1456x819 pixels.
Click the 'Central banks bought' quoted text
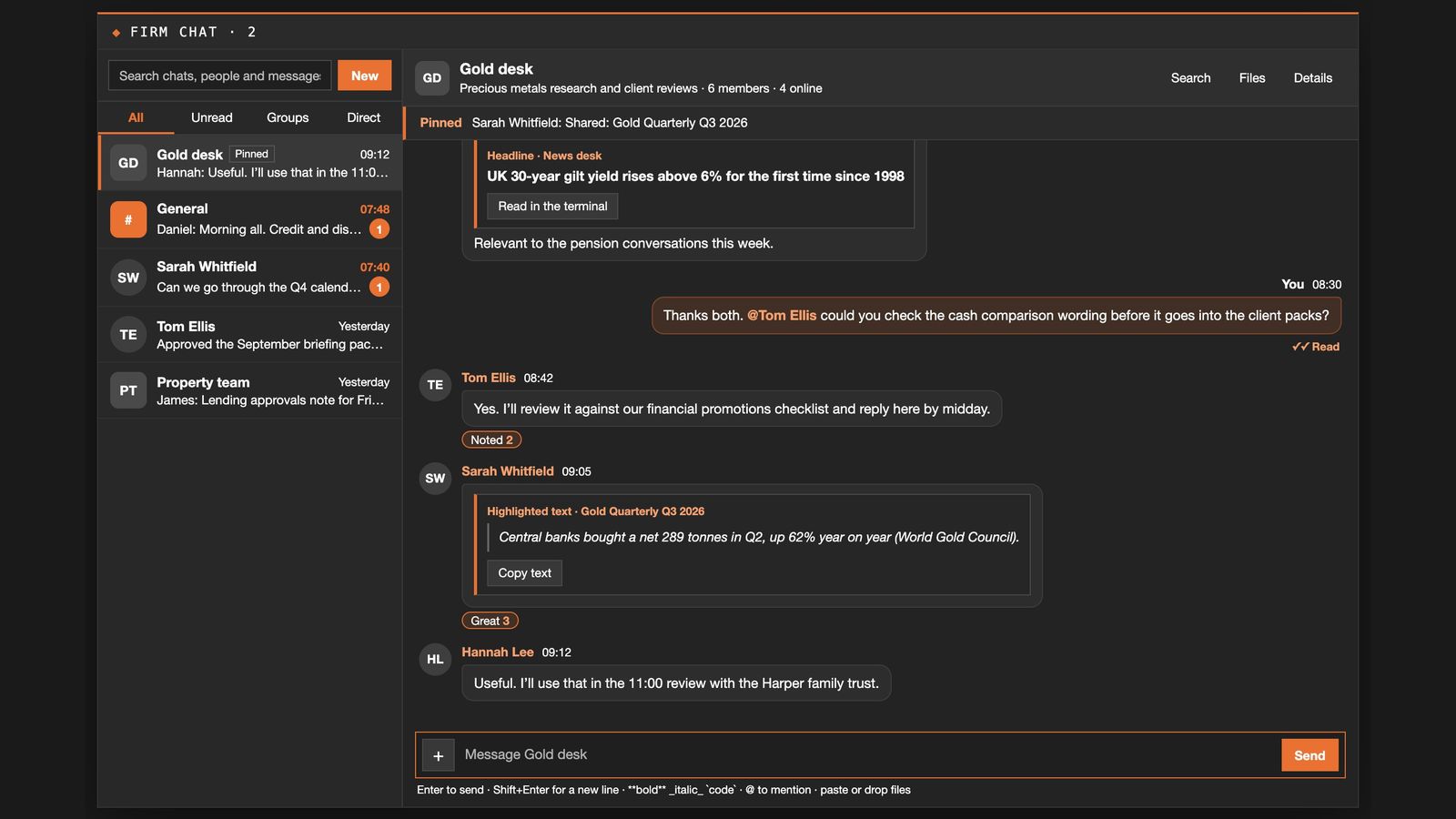coord(759,537)
